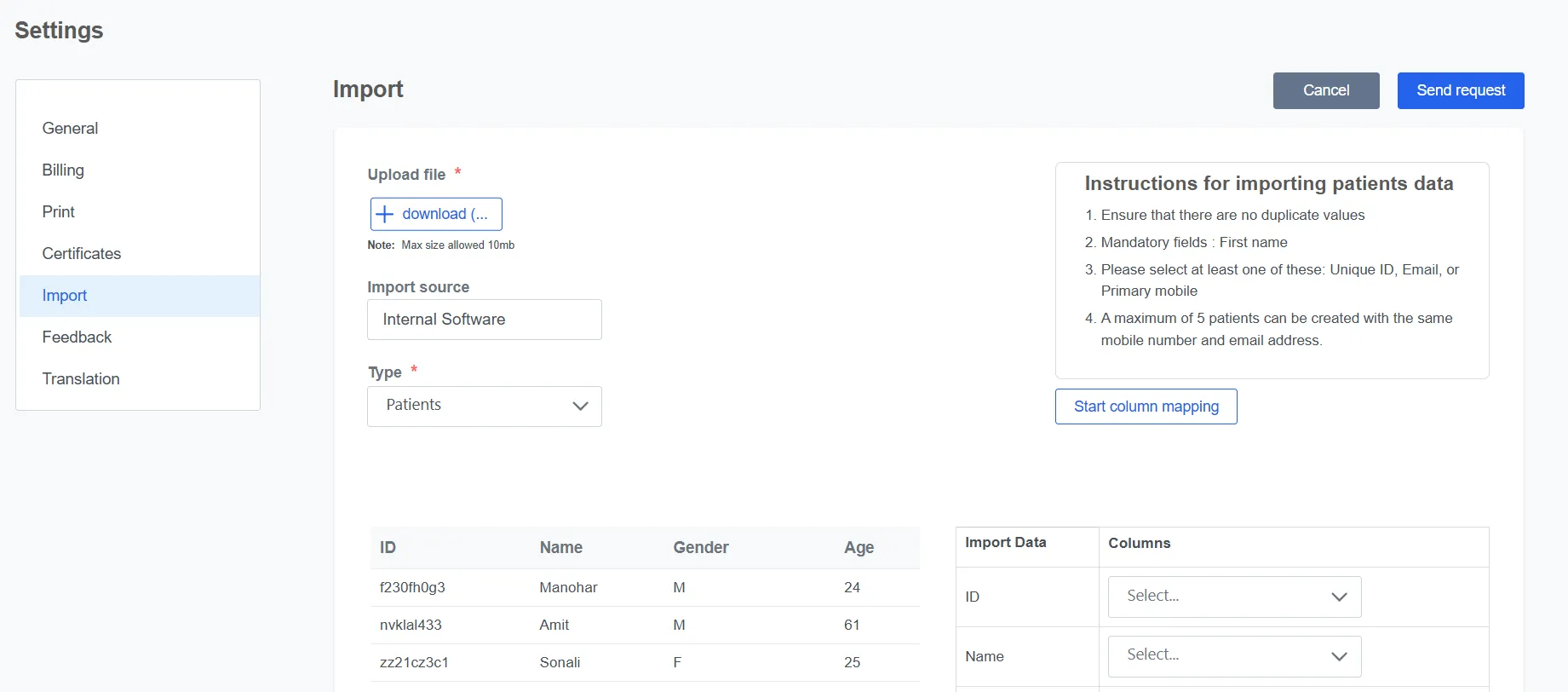This screenshot has height=692, width=1568.
Task: Click the ID row label in mapping table
Action: pyautogui.click(x=972, y=597)
